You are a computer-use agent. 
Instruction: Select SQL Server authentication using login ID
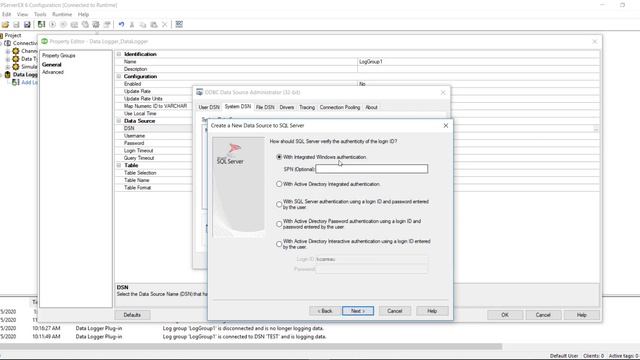(279, 204)
